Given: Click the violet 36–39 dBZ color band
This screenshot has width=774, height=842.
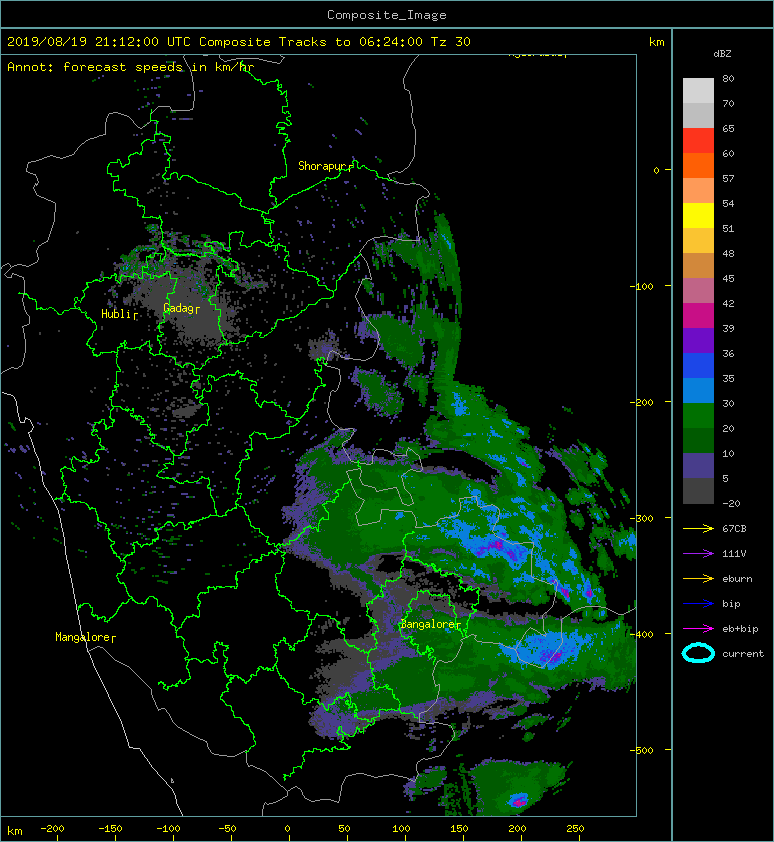Looking at the screenshot, I should 698,340.
